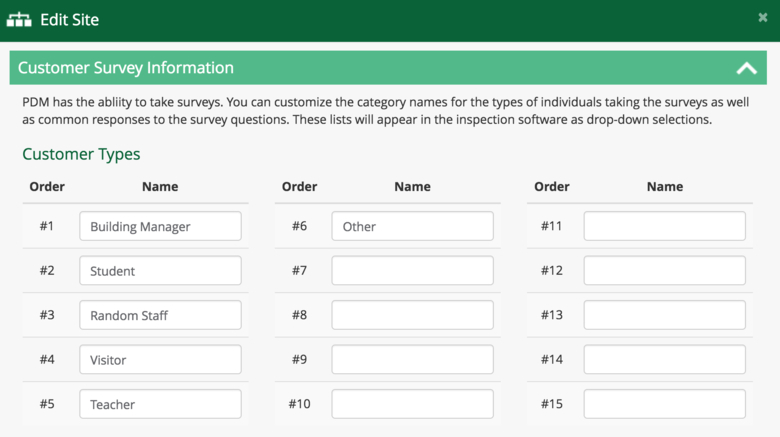Select the empty name field for #8
The height and width of the screenshot is (437, 780).
(412, 315)
